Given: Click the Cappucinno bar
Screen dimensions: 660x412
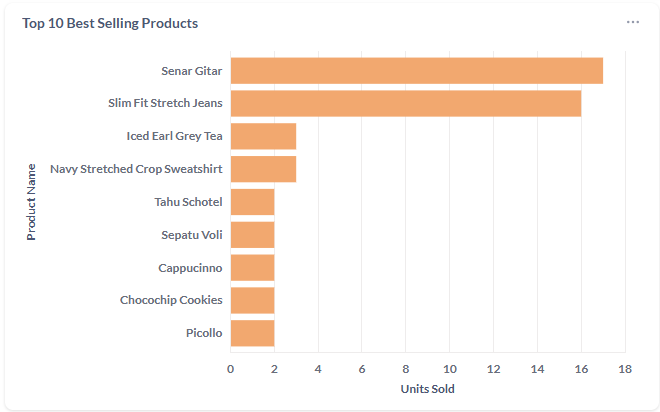Looking at the screenshot, I should pyautogui.click(x=252, y=267).
